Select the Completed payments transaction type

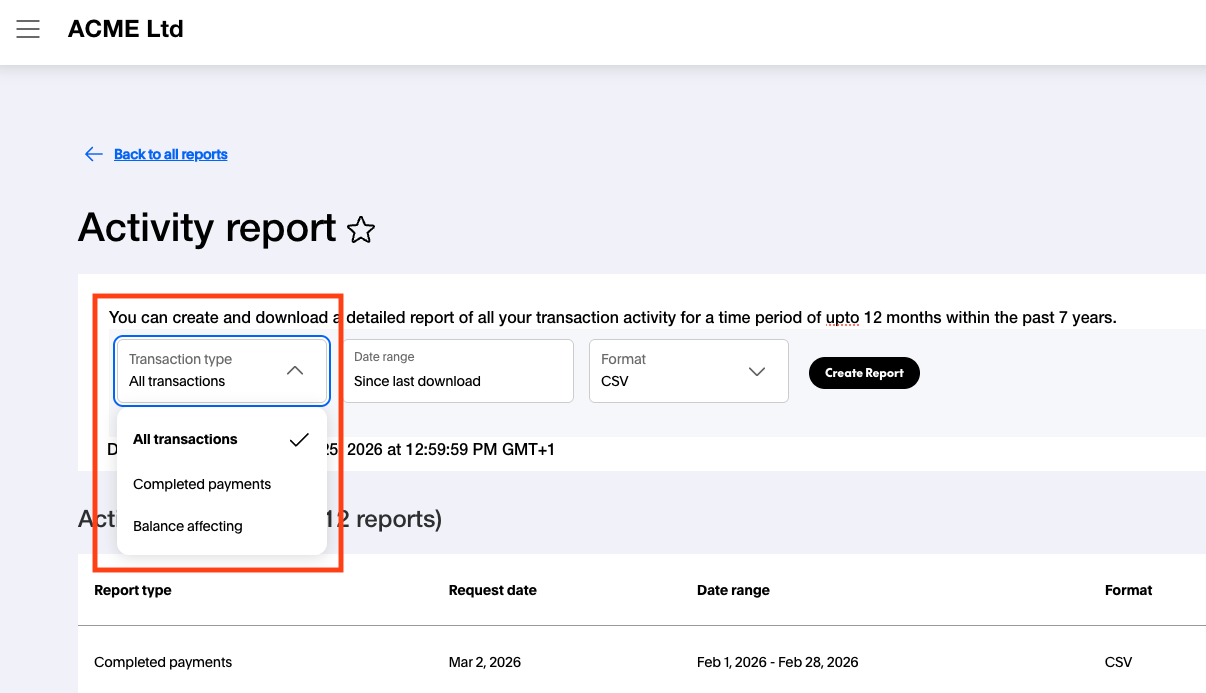point(202,484)
